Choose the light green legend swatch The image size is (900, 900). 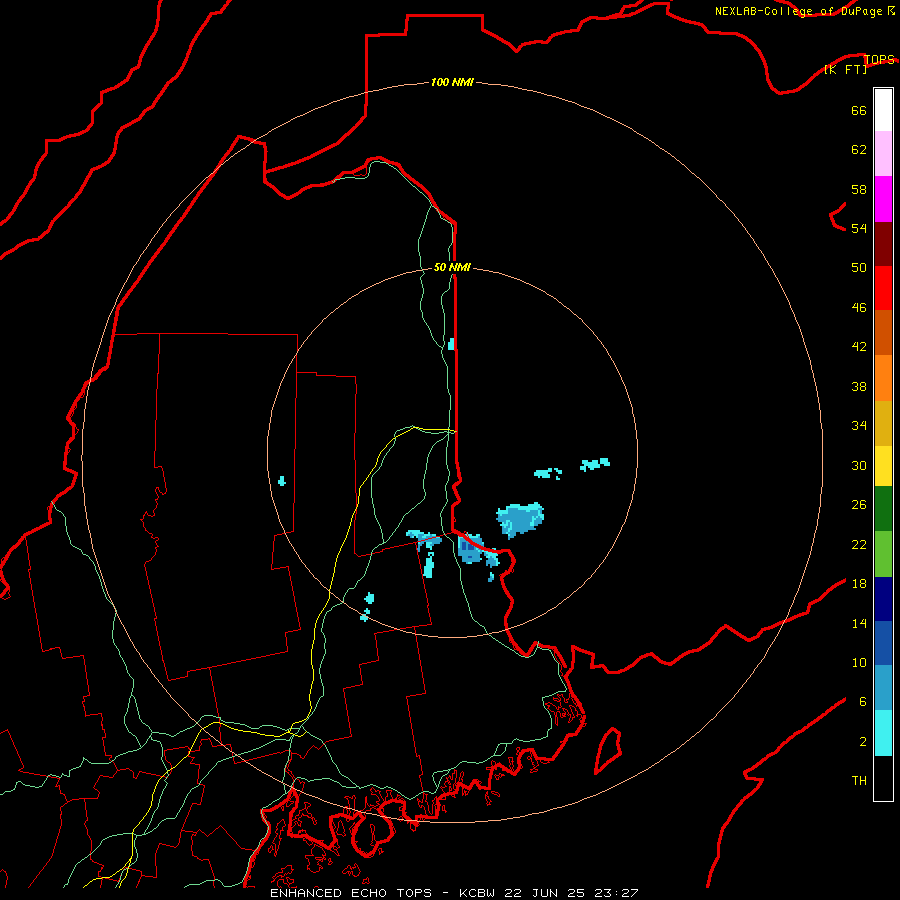(x=883, y=554)
